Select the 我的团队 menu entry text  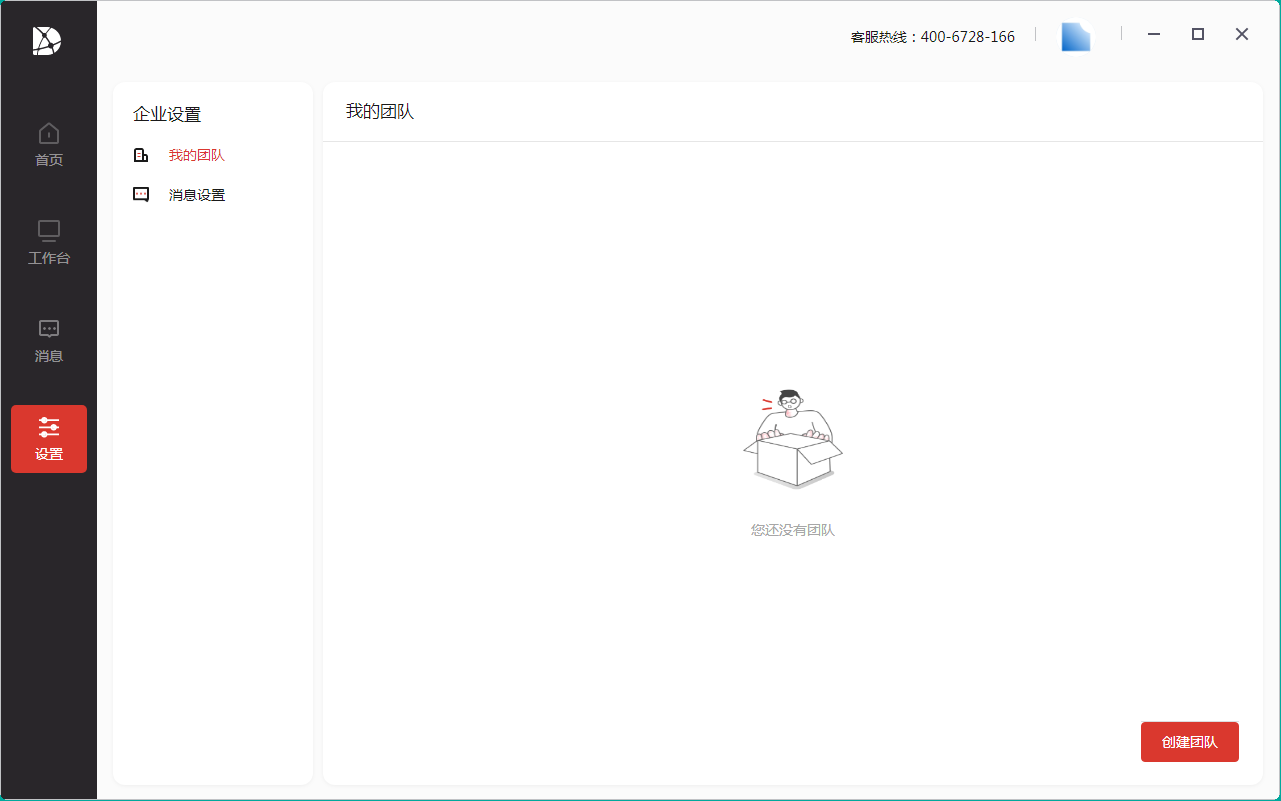tap(196, 155)
